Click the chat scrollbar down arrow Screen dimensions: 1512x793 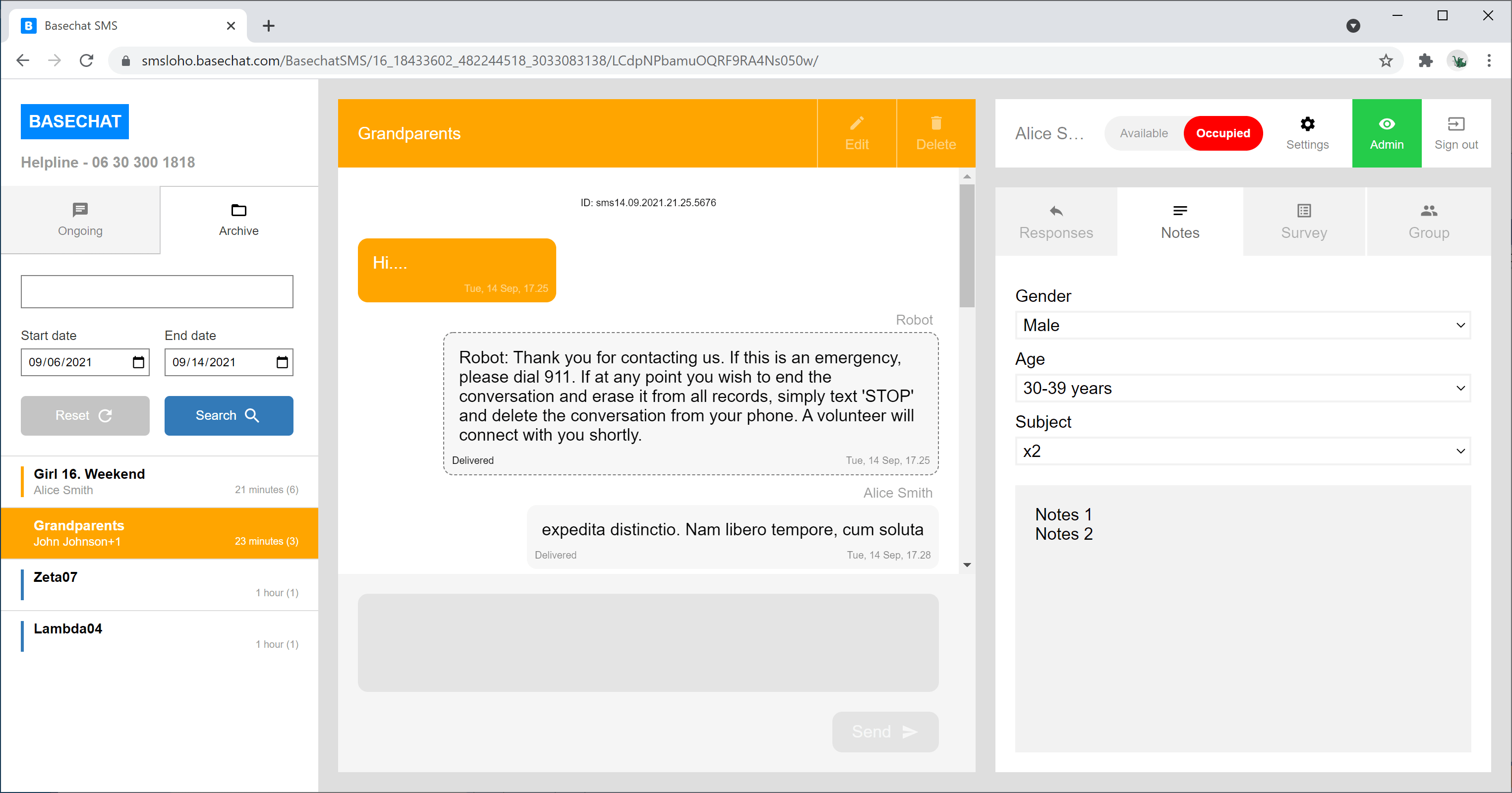(x=967, y=565)
